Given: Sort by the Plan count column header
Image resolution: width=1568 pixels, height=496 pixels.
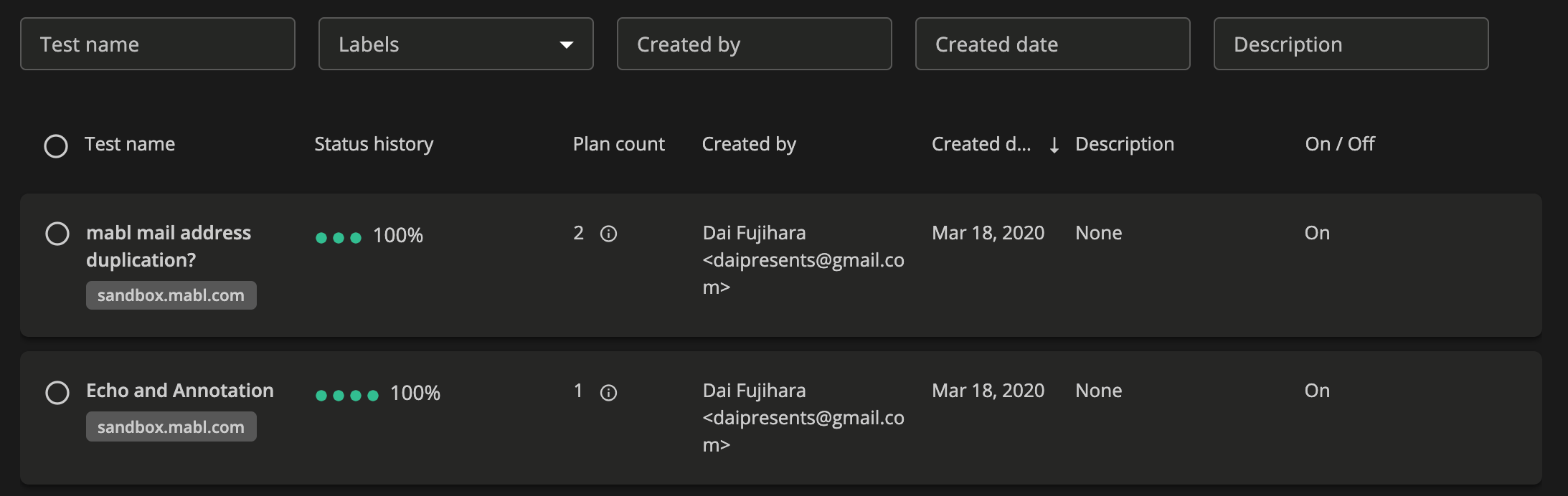Looking at the screenshot, I should coord(618,144).
